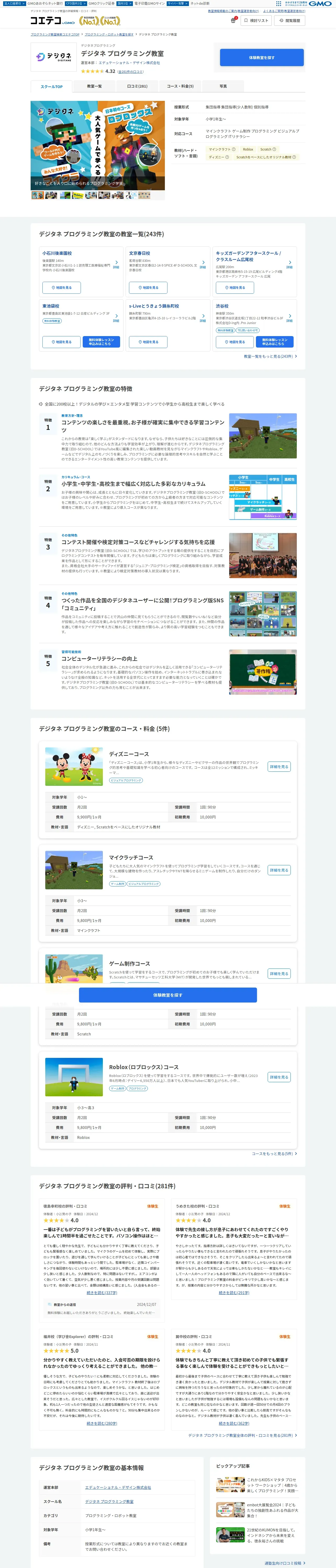Open the embot大展覧会2024 pickup article

click(257, 1511)
